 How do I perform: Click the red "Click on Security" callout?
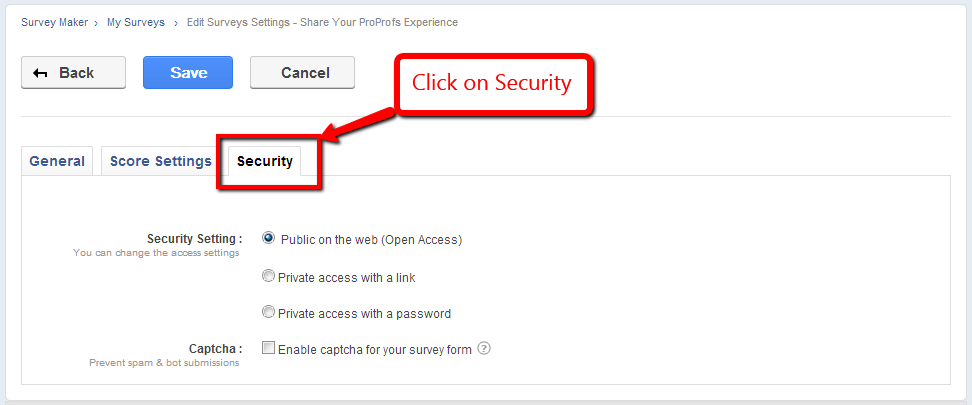[x=492, y=83]
